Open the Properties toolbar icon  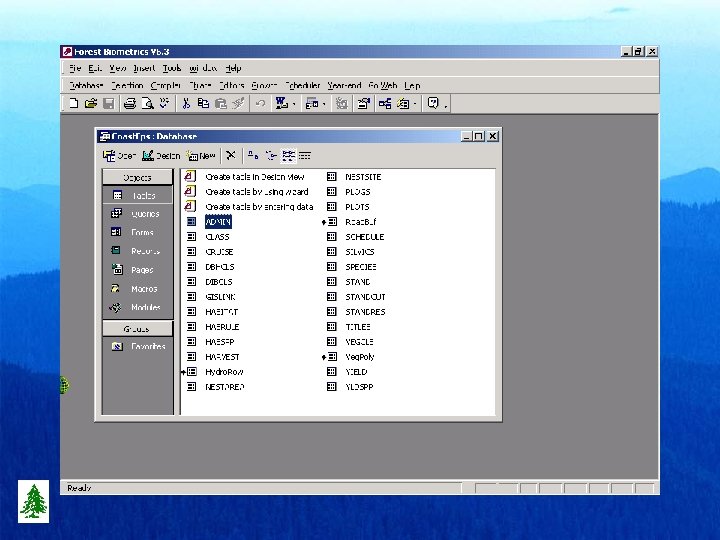tap(364, 103)
